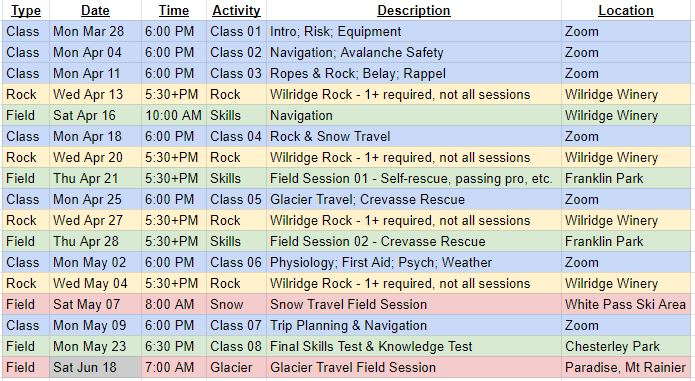The image size is (695, 381).
Task: Select the Activity column header
Action: click(x=236, y=10)
